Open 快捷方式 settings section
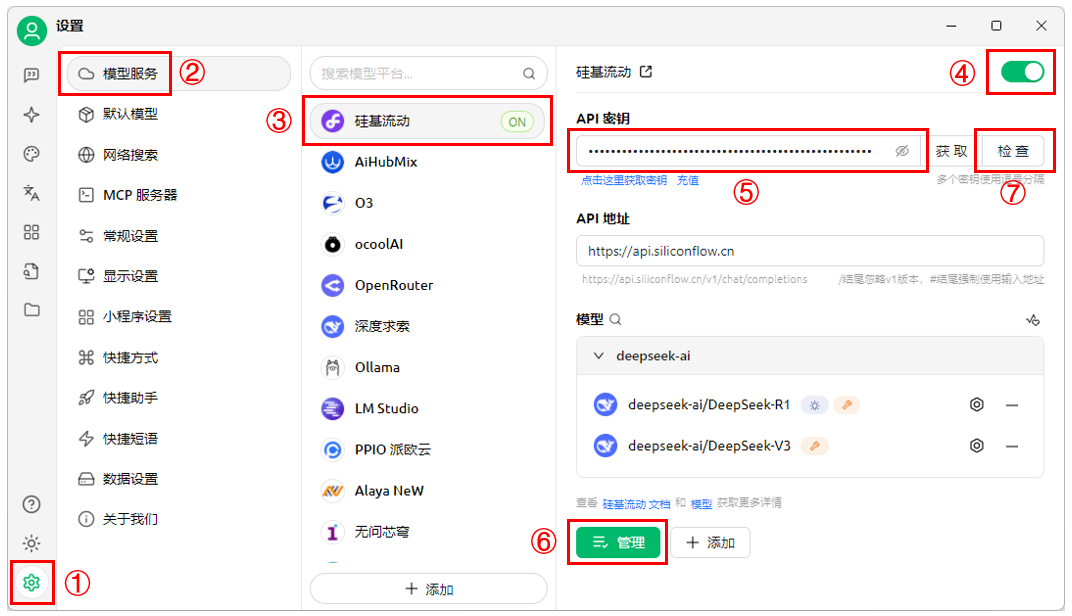 tap(179, 358)
